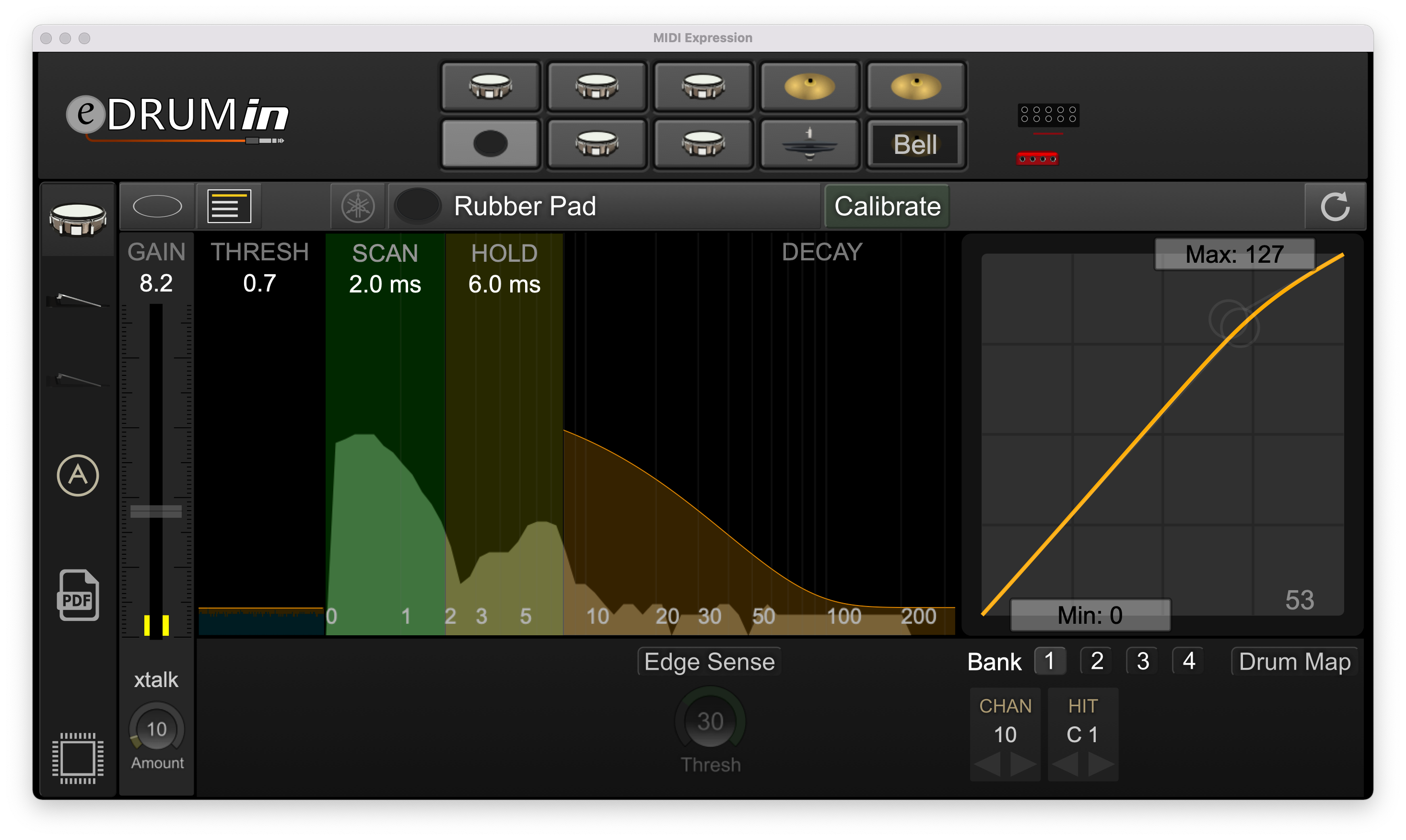The height and width of the screenshot is (840, 1406).
Task: Select the second cymbal pad in top row
Action: coord(916,87)
